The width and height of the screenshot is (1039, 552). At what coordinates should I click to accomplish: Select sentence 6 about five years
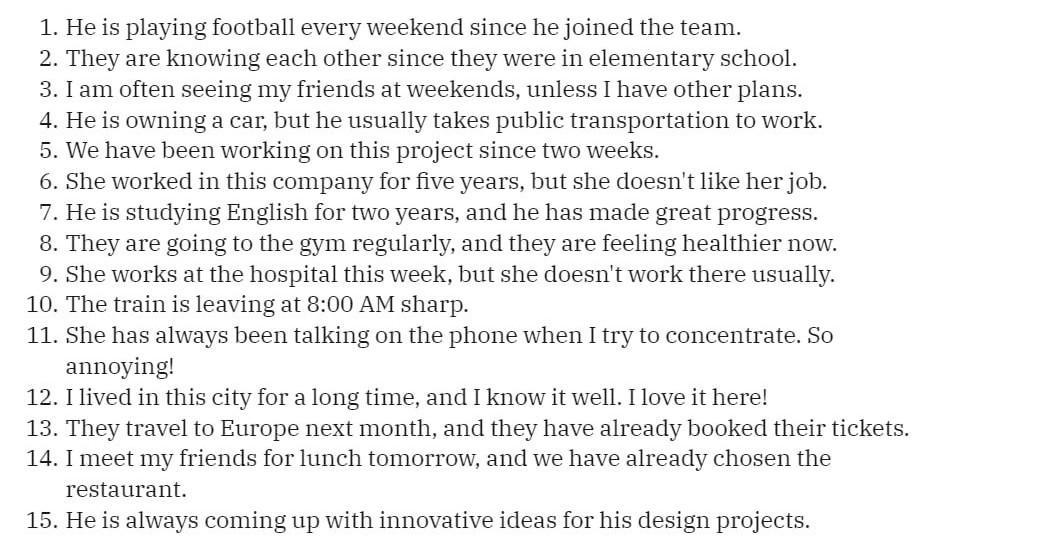coord(446,182)
